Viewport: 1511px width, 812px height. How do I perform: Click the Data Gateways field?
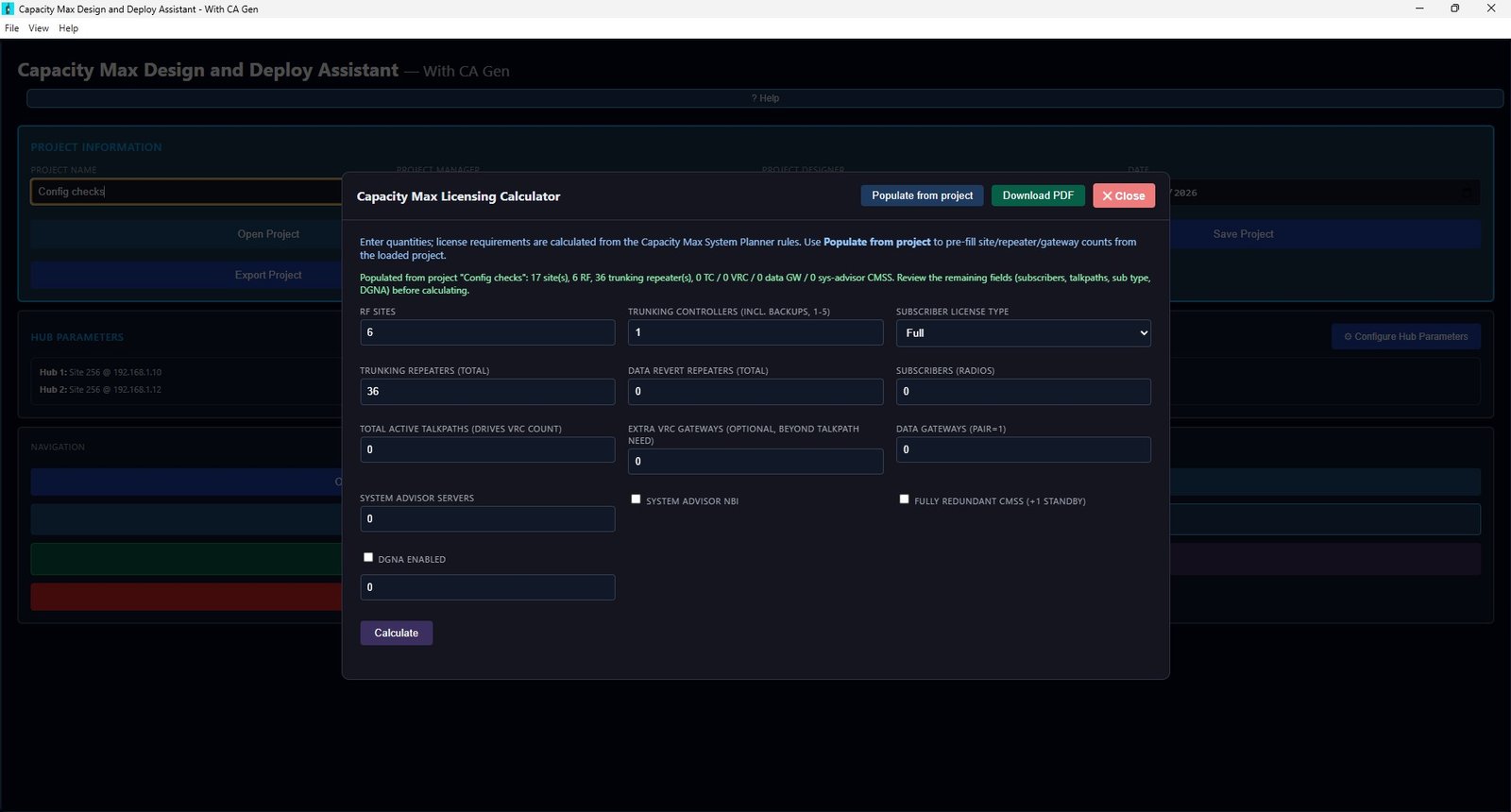(x=1024, y=449)
